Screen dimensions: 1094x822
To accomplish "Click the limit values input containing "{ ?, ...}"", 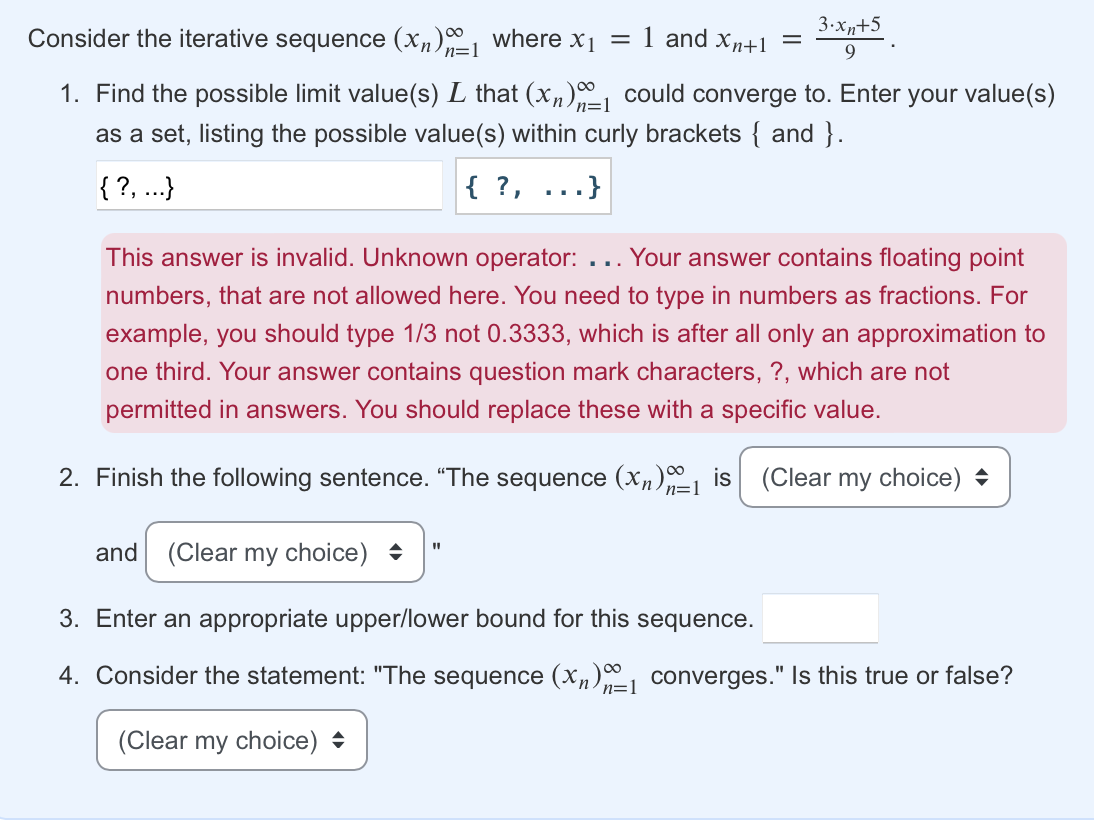I will 270,185.
